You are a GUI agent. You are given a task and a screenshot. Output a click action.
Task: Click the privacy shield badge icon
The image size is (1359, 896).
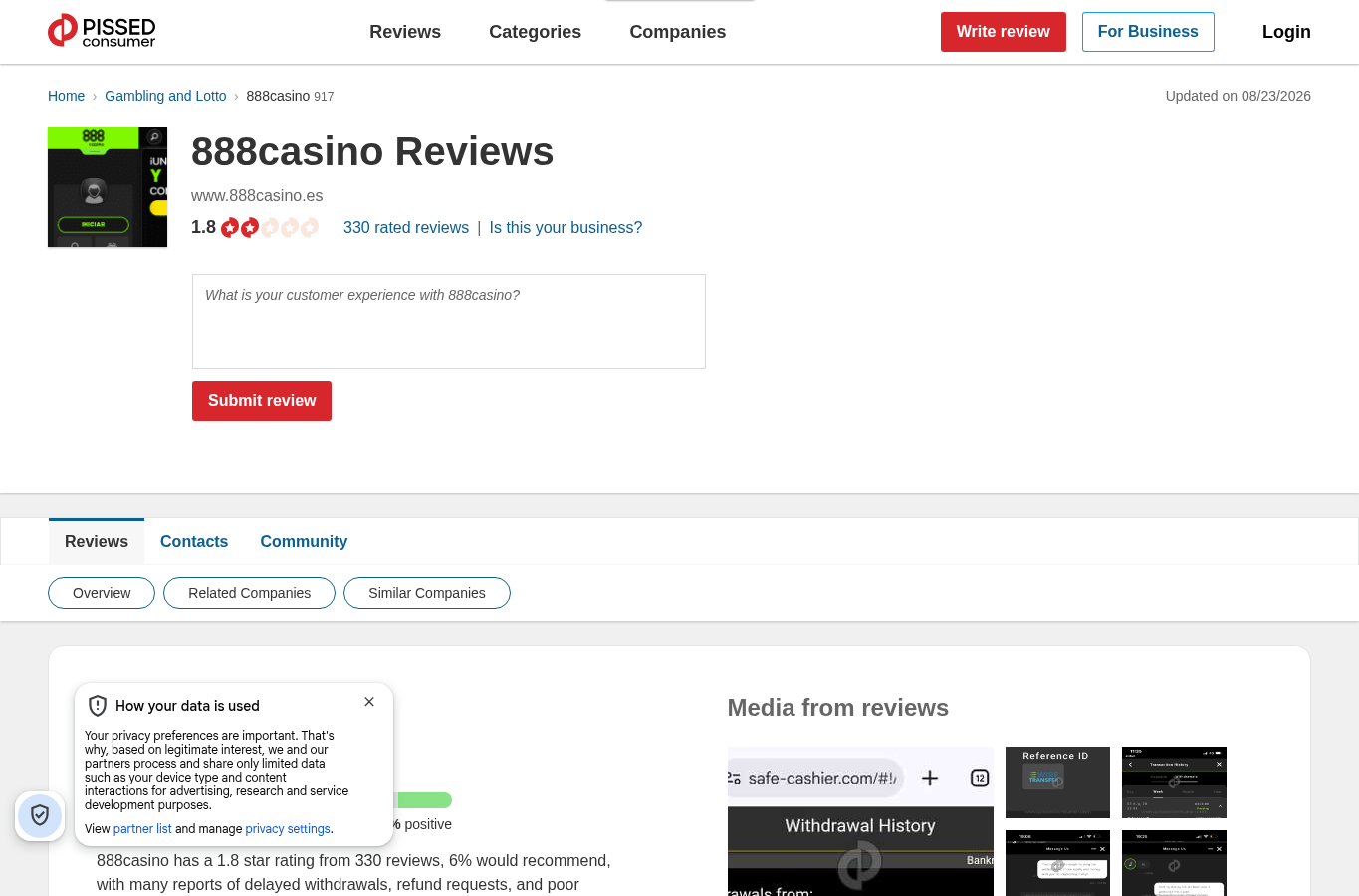click(40, 816)
